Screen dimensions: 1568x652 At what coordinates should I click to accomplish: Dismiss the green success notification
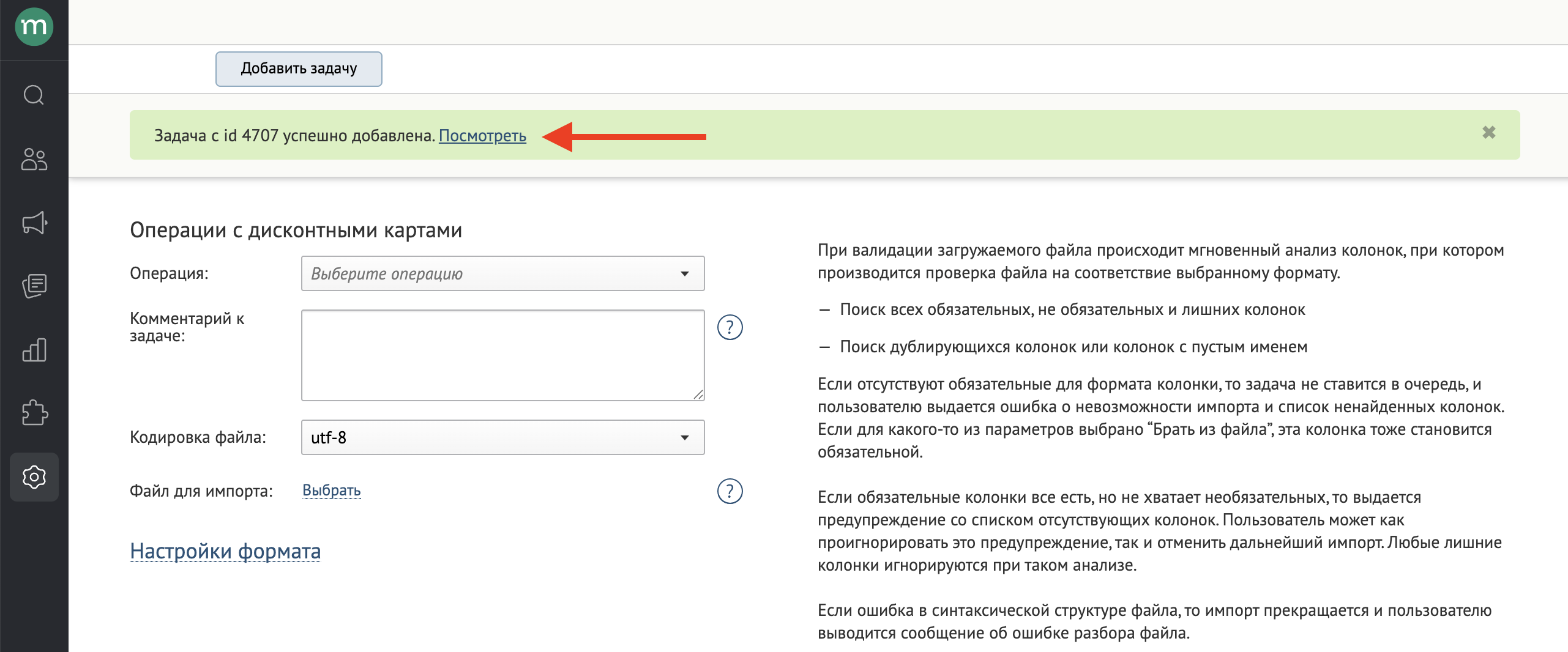pos(1488,133)
